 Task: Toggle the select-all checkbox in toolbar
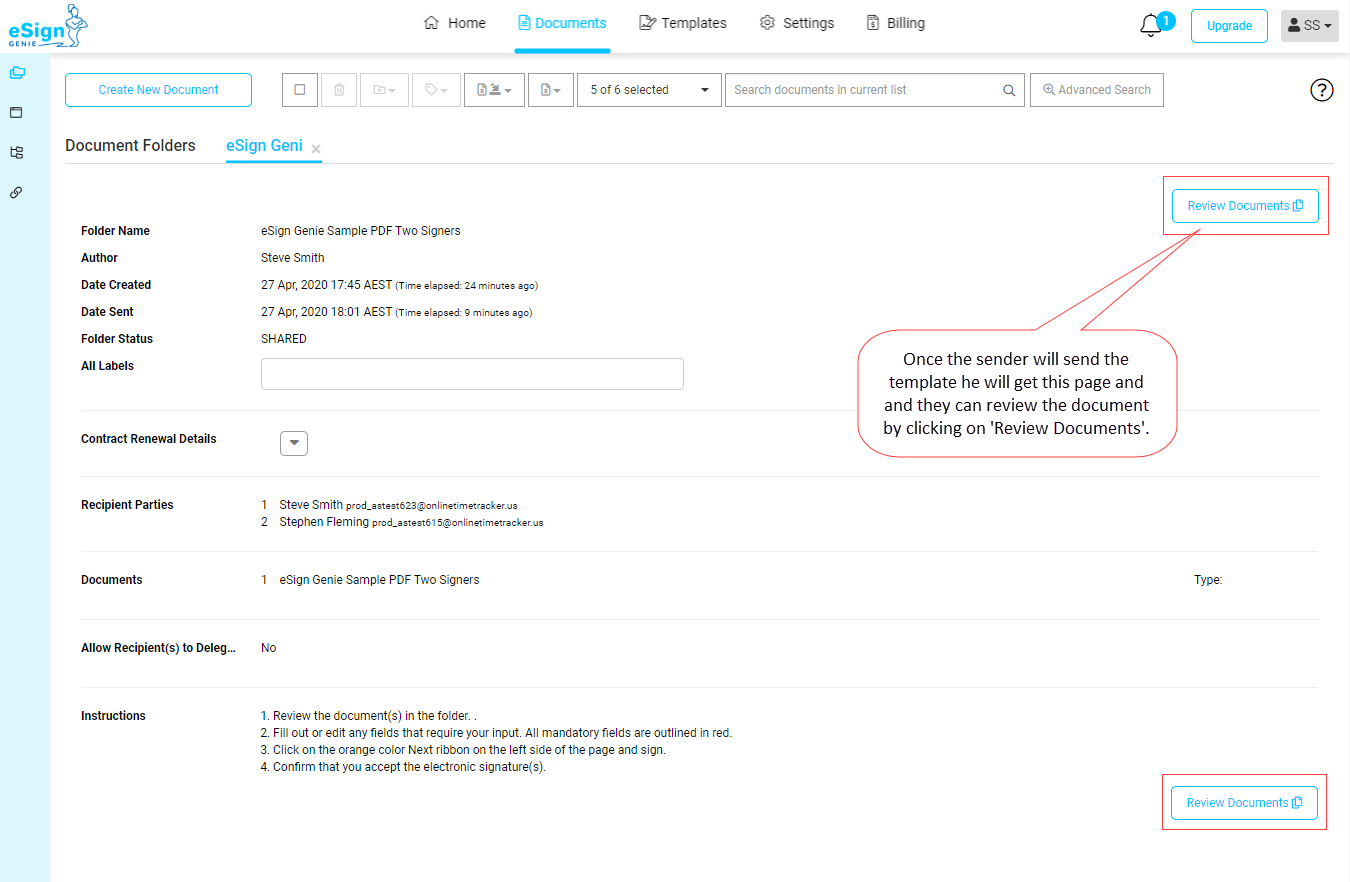300,90
